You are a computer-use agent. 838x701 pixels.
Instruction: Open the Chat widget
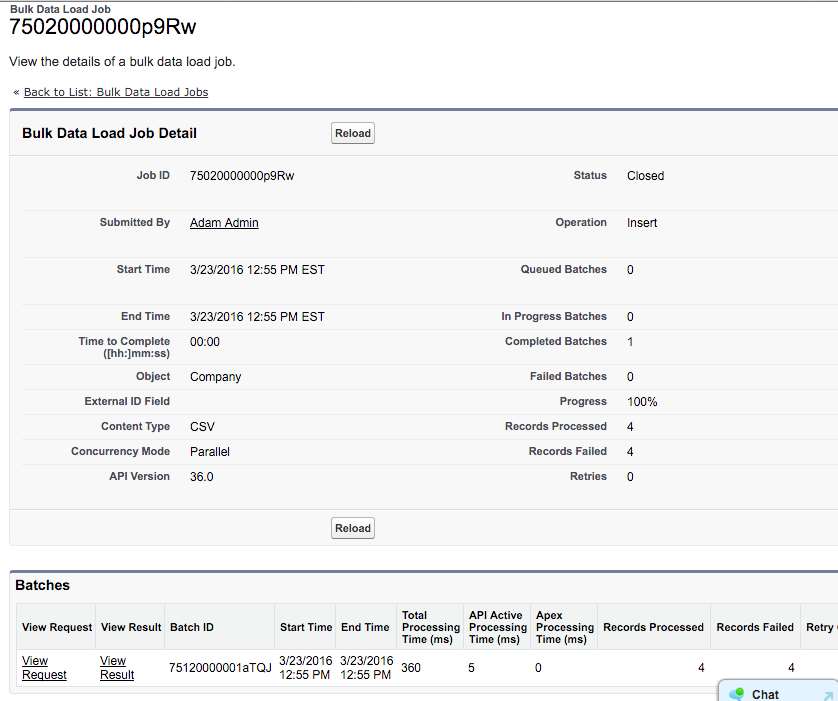(764, 694)
